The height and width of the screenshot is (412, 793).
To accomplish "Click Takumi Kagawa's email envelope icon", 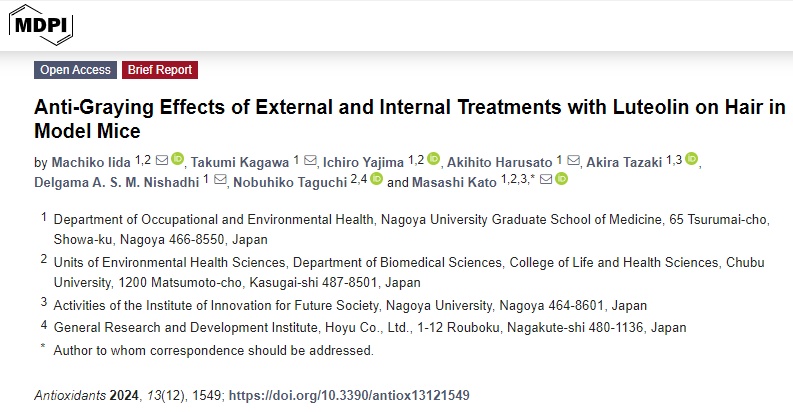I will point(311,160).
